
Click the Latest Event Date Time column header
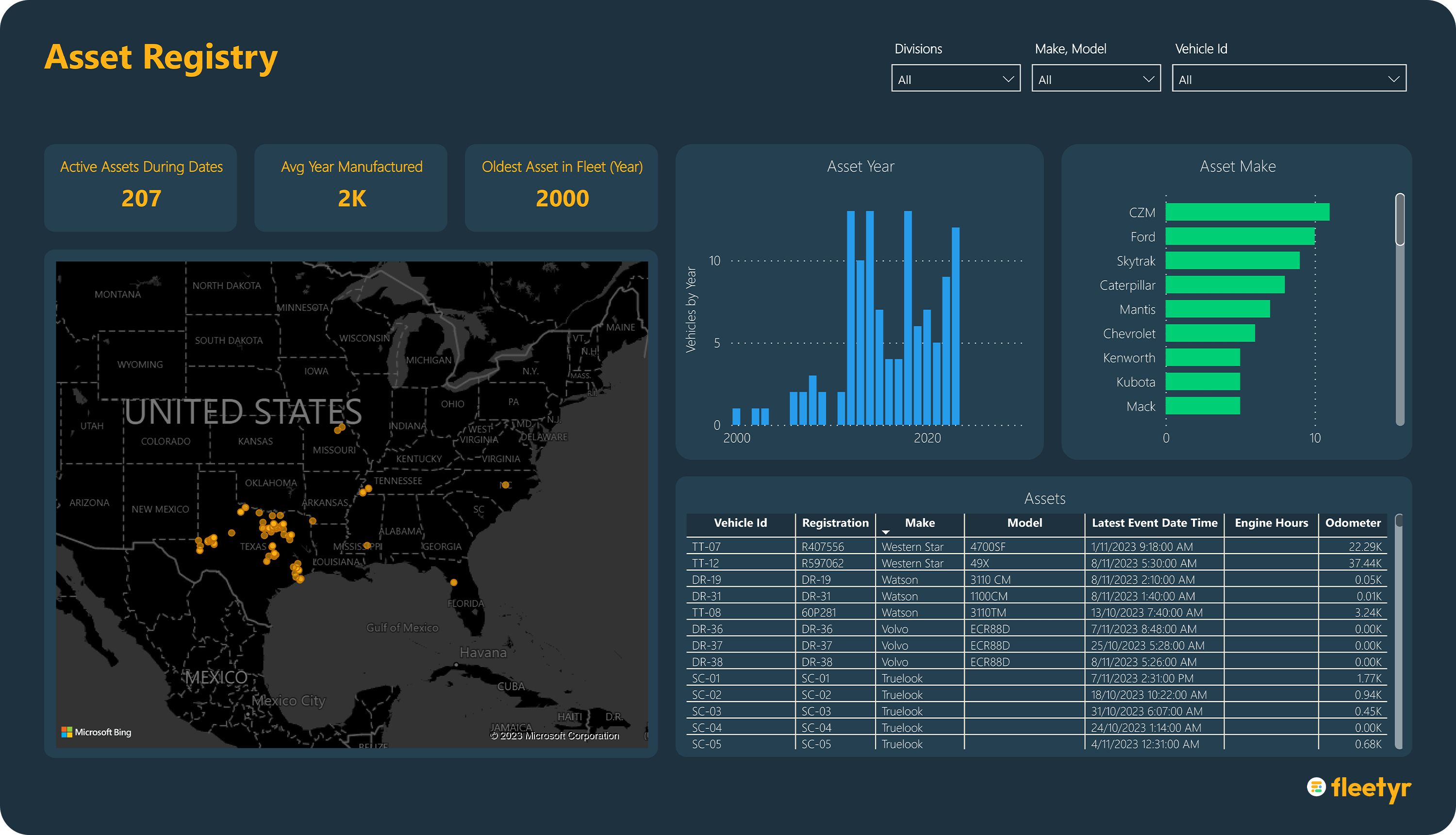(1154, 523)
